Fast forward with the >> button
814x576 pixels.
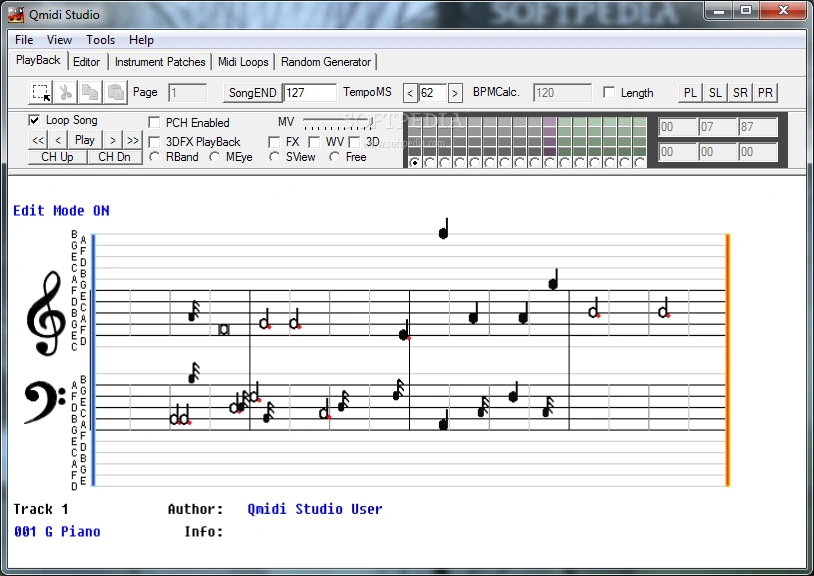pyautogui.click(x=133, y=140)
